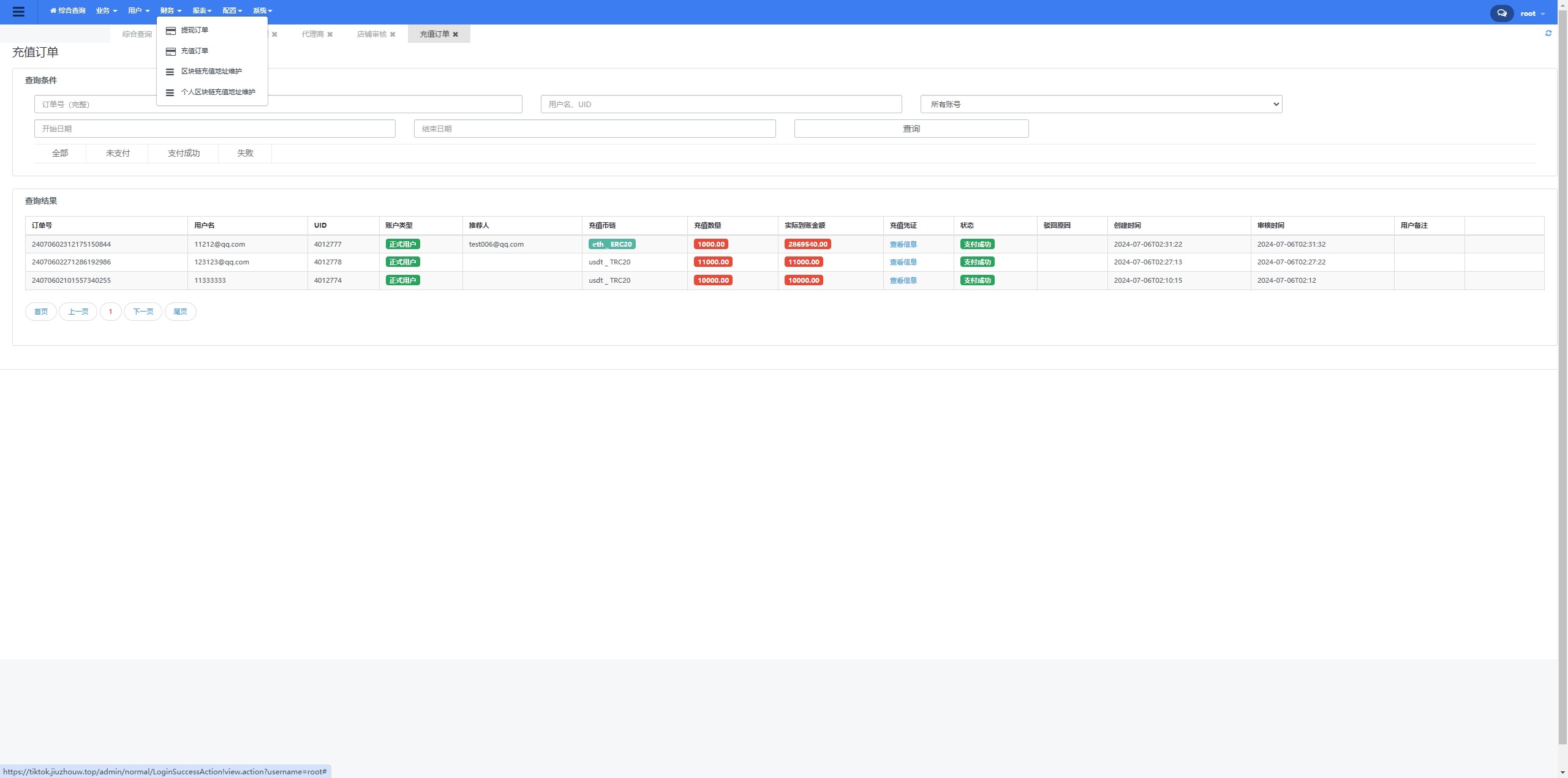Switch to the 综合查询 tab
Screen dimensions: 1568x778
[x=137, y=34]
